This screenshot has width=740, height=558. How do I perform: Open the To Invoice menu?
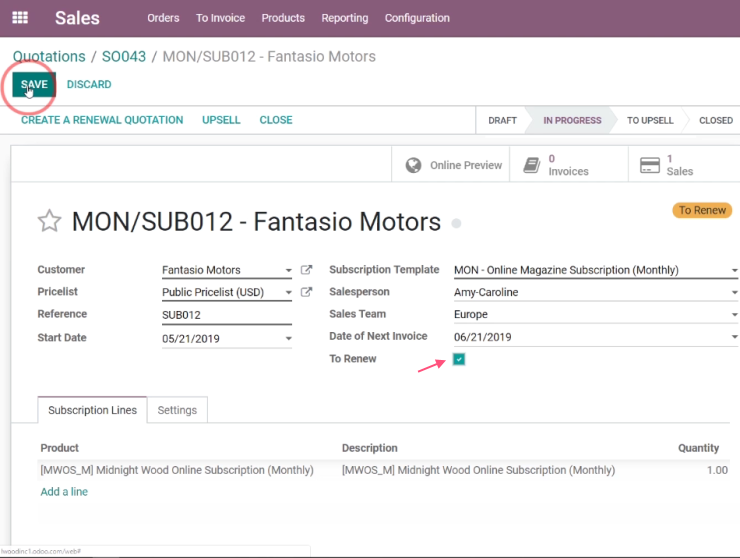click(x=220, y=18)
